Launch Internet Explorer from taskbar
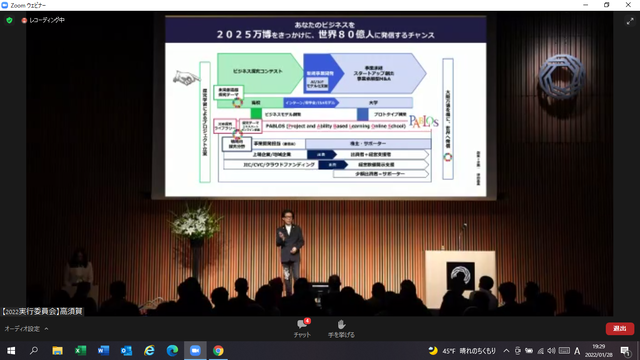 [x=149, y=351]
